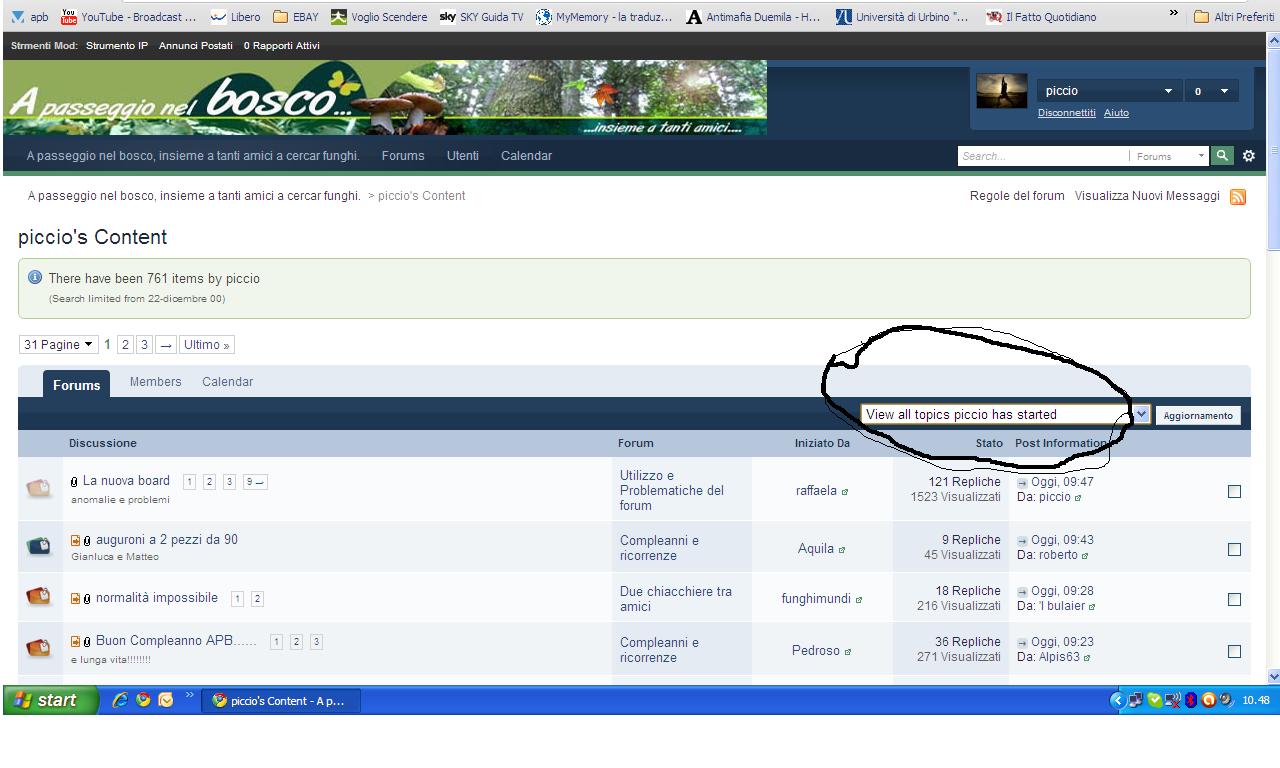Click inside the Search text field
The width and height of the screenshot is (1280, 768).
click(x=1040, y=156)
